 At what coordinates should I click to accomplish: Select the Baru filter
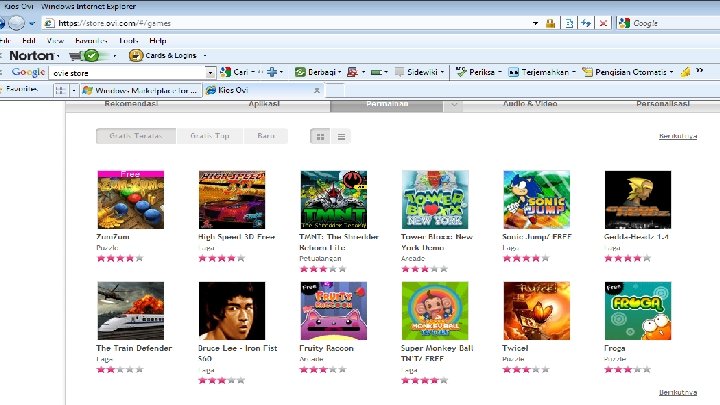point(266,136)
